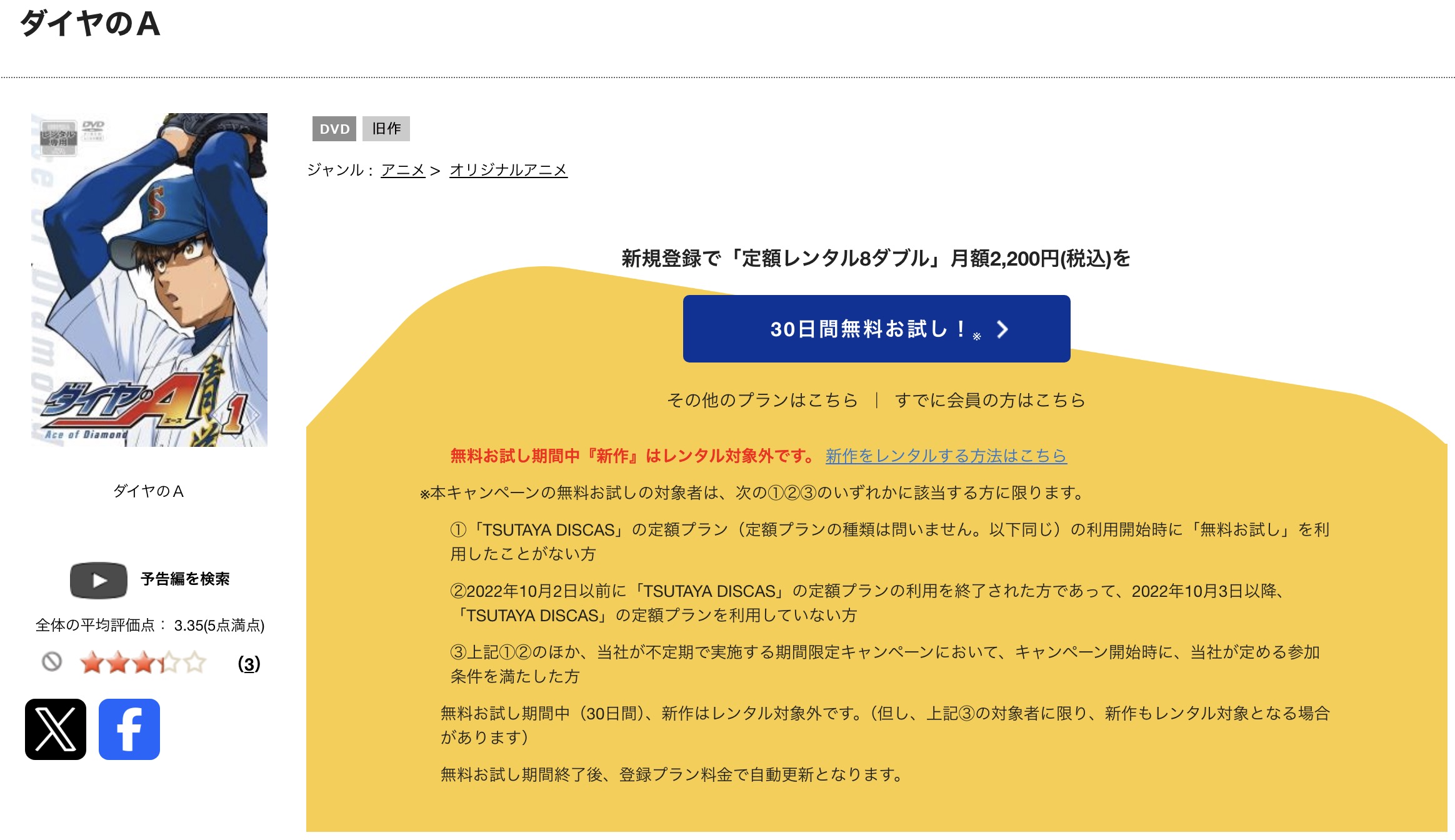Click the 新規登録で「定額レンタル8ダブル」 headline
Screen dimensions: 1455x840
pyautogui.click(x=876, y=258)
